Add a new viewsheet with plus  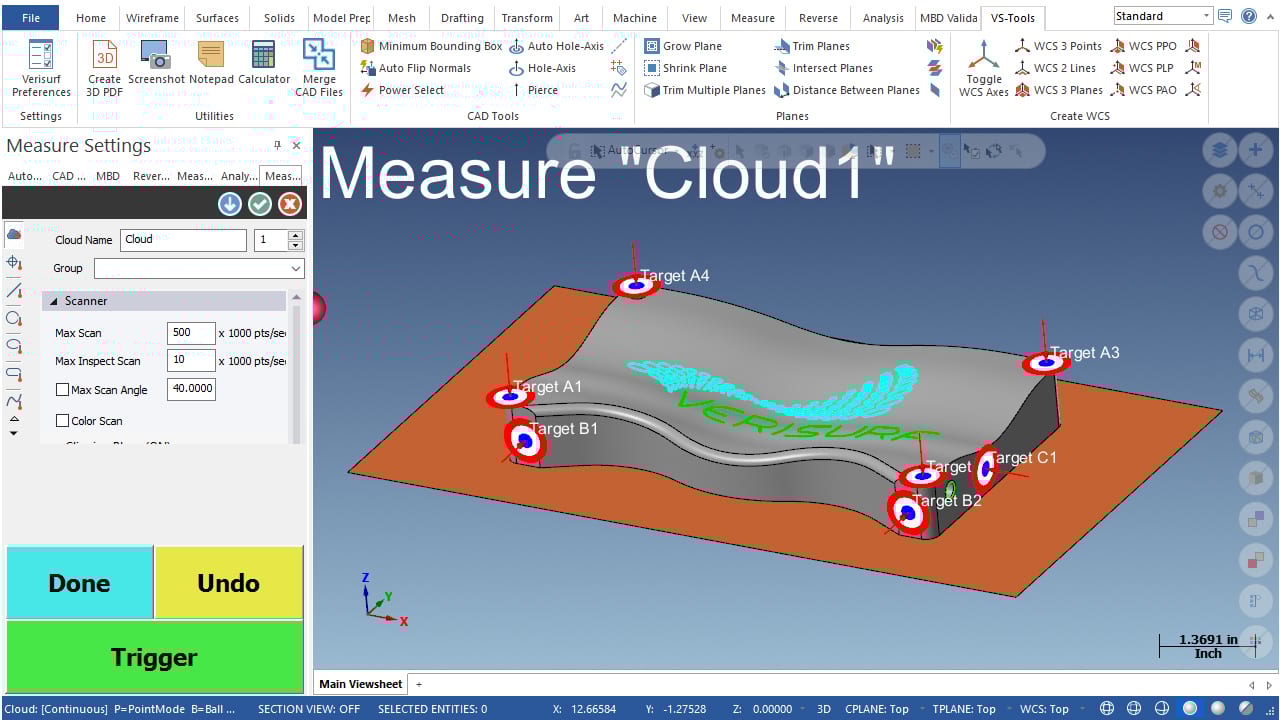[419, 684]
